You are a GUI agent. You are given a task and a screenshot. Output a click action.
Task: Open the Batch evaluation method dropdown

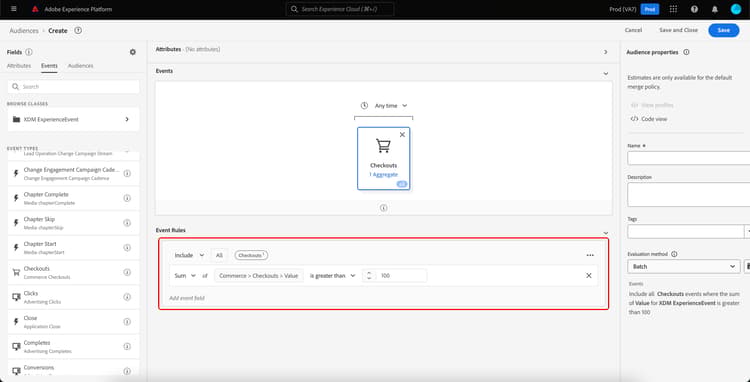[684, 266]
